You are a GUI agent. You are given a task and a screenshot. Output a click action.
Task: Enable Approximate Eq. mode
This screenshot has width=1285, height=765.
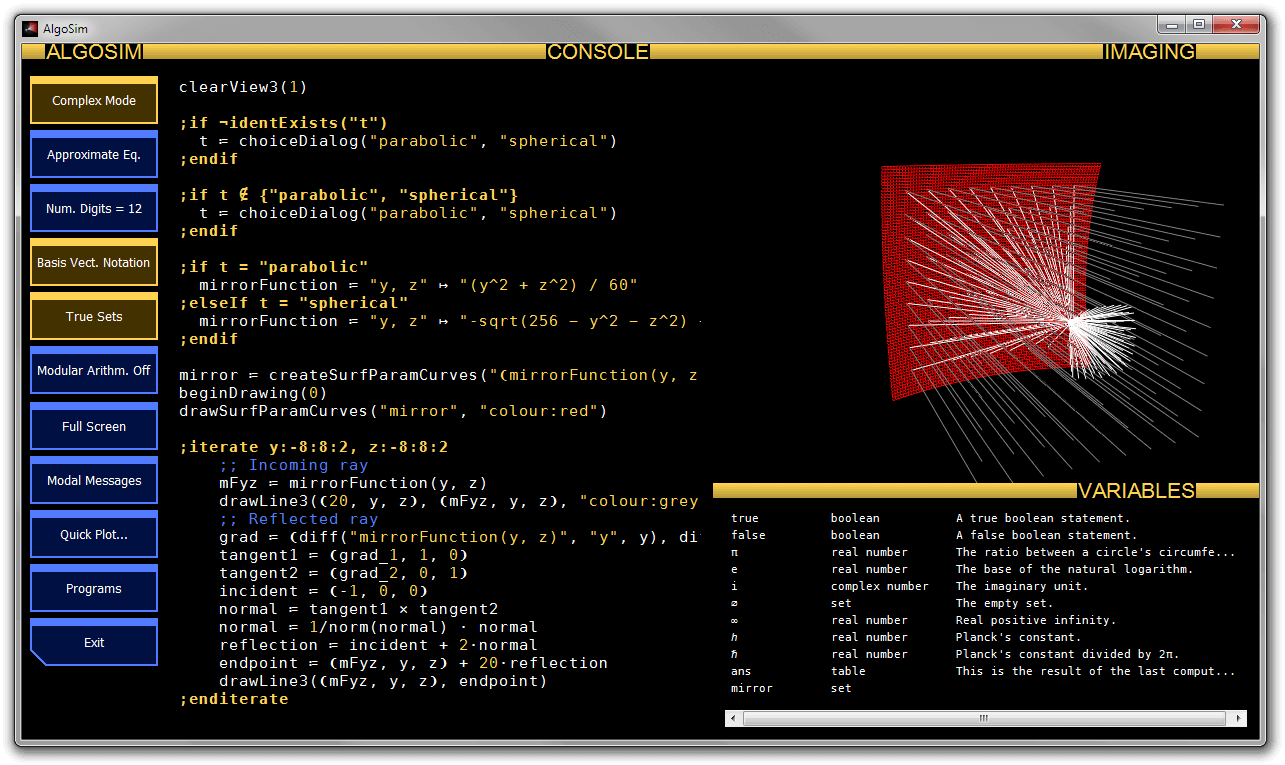pos(94,155)
